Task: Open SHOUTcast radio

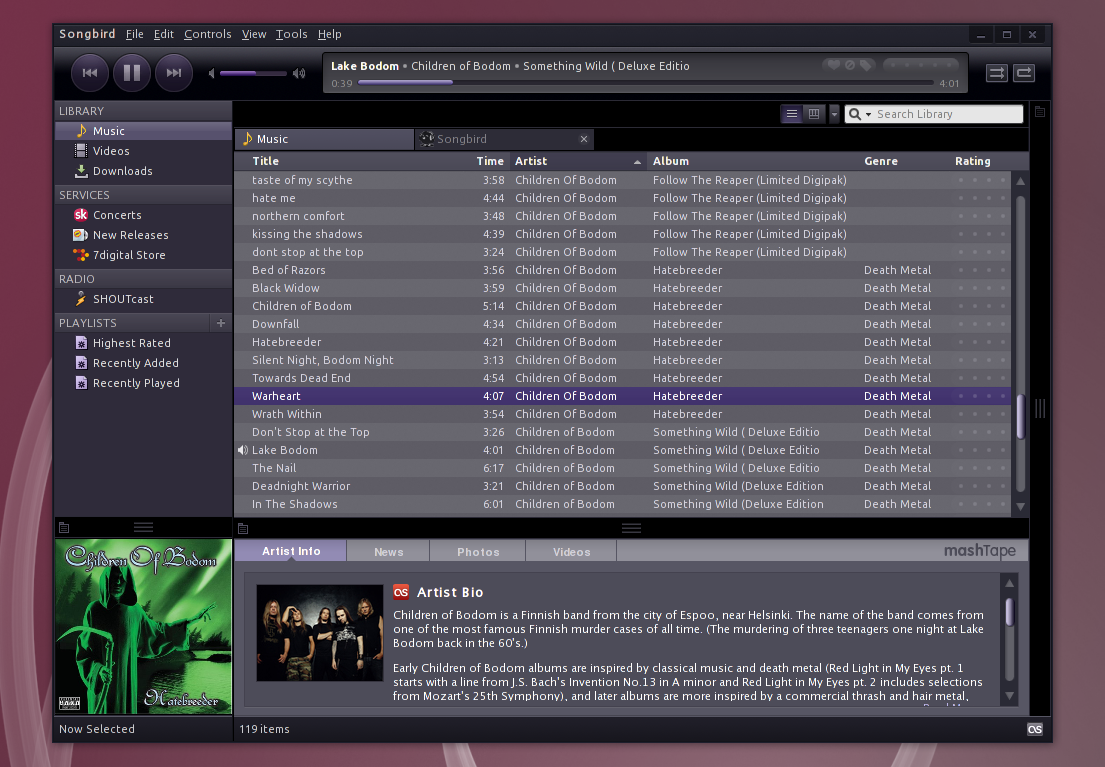Action: [144, 299]
